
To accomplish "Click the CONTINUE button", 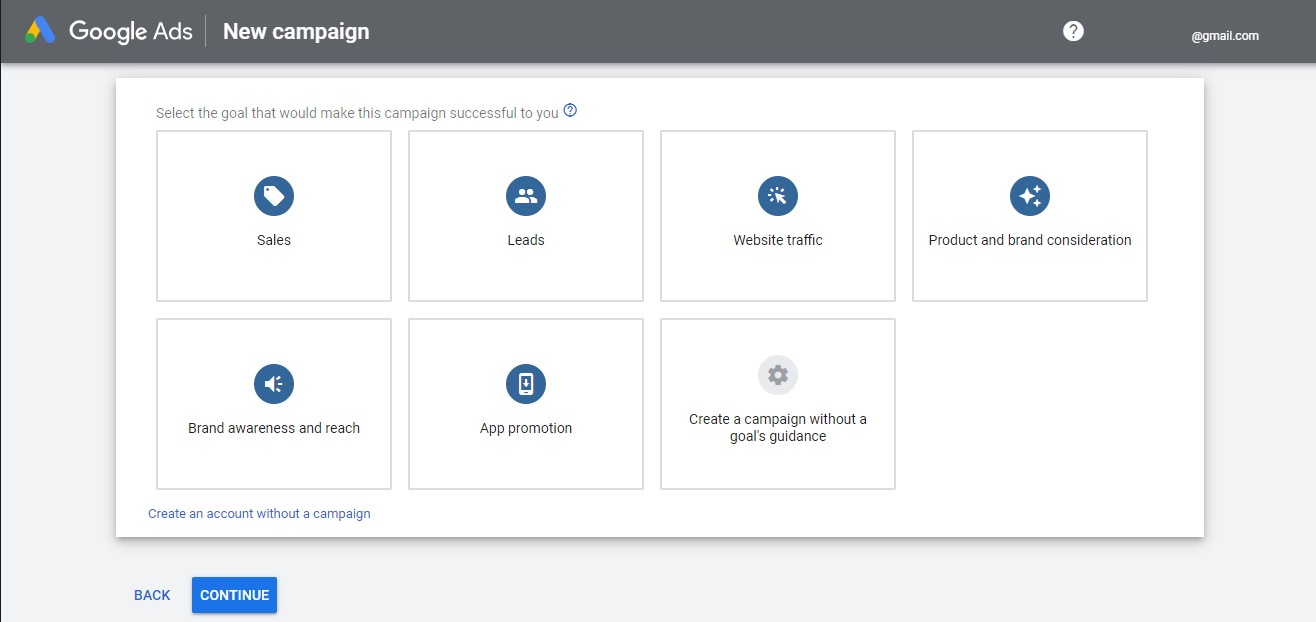I will (234, 595).
